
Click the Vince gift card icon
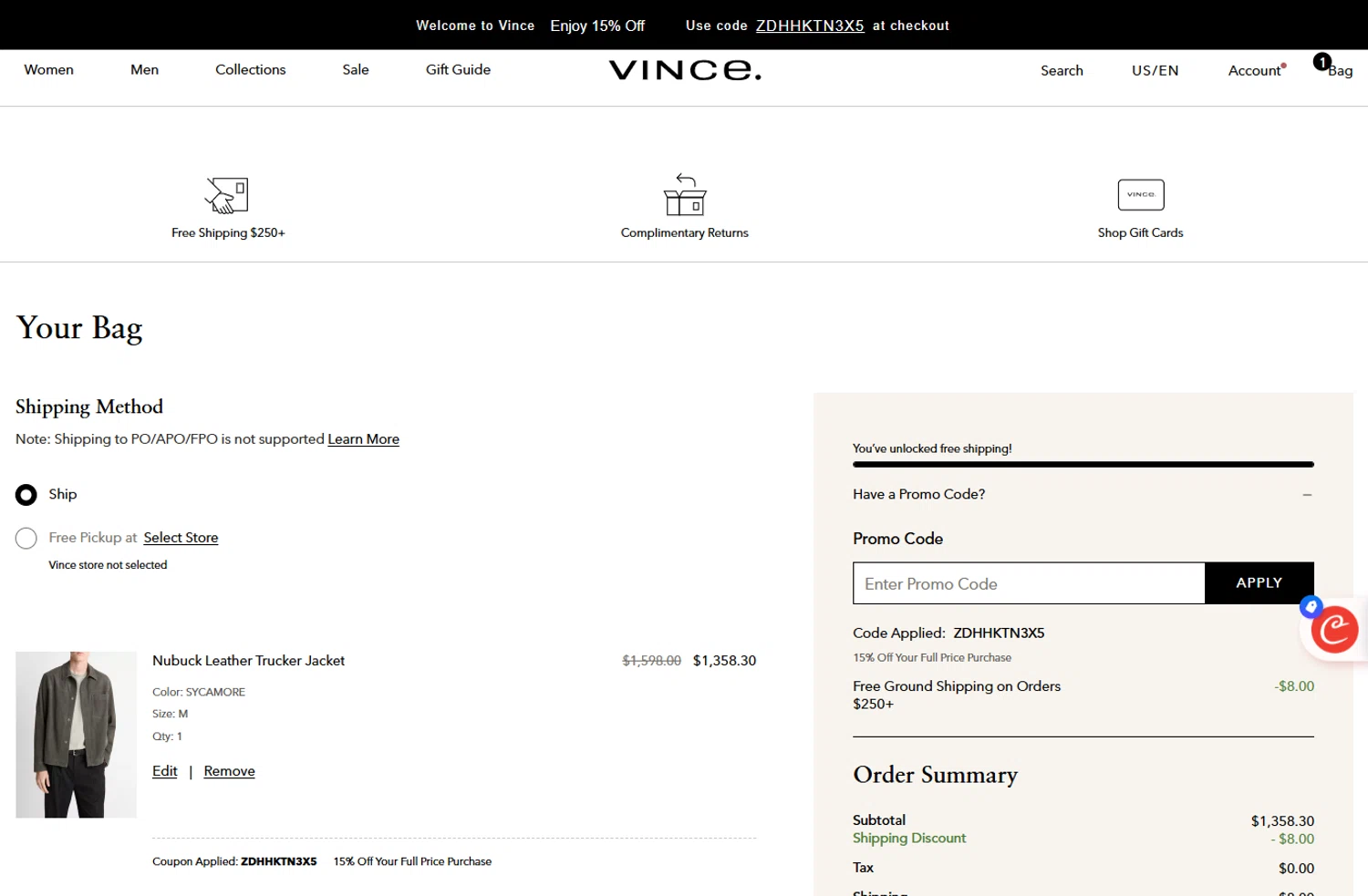(1141, 195)
